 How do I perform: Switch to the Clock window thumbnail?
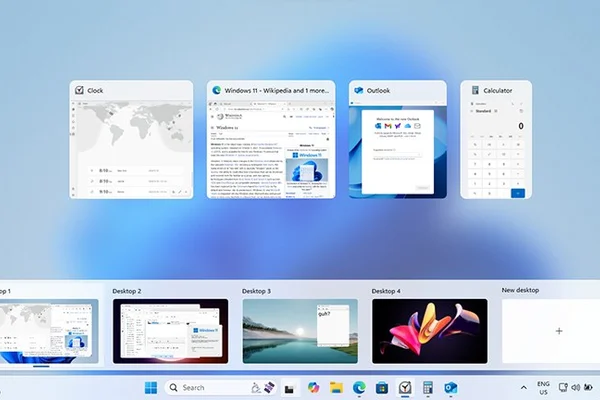131,139
